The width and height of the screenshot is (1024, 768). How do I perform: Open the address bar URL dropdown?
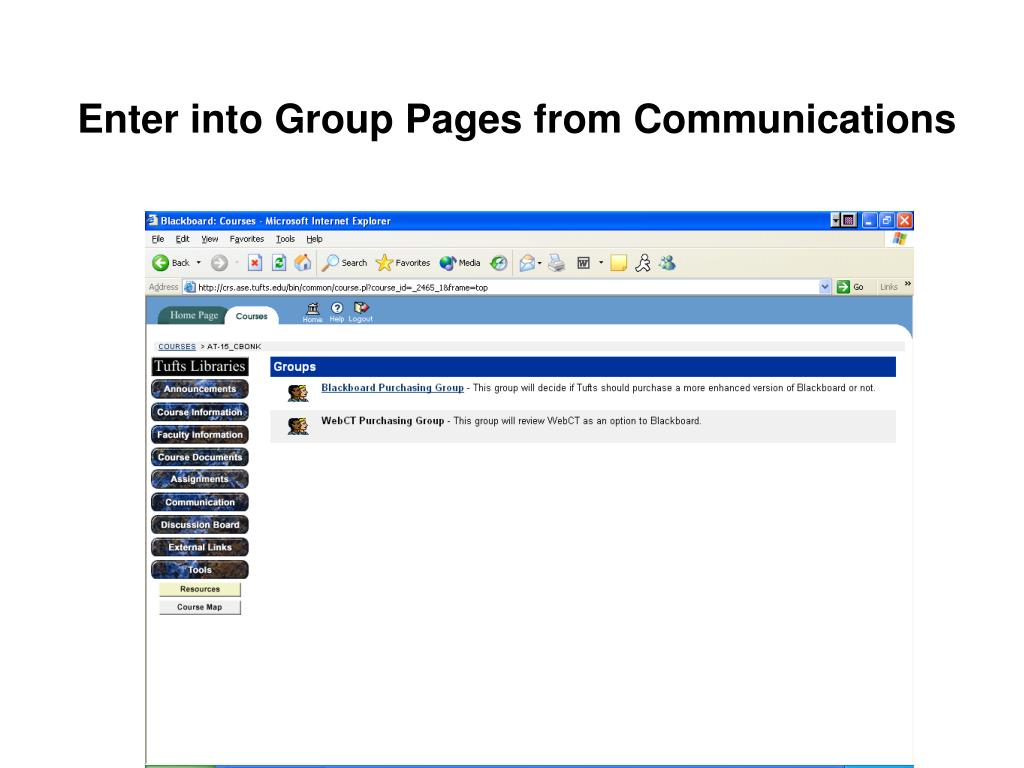point(825,287)
